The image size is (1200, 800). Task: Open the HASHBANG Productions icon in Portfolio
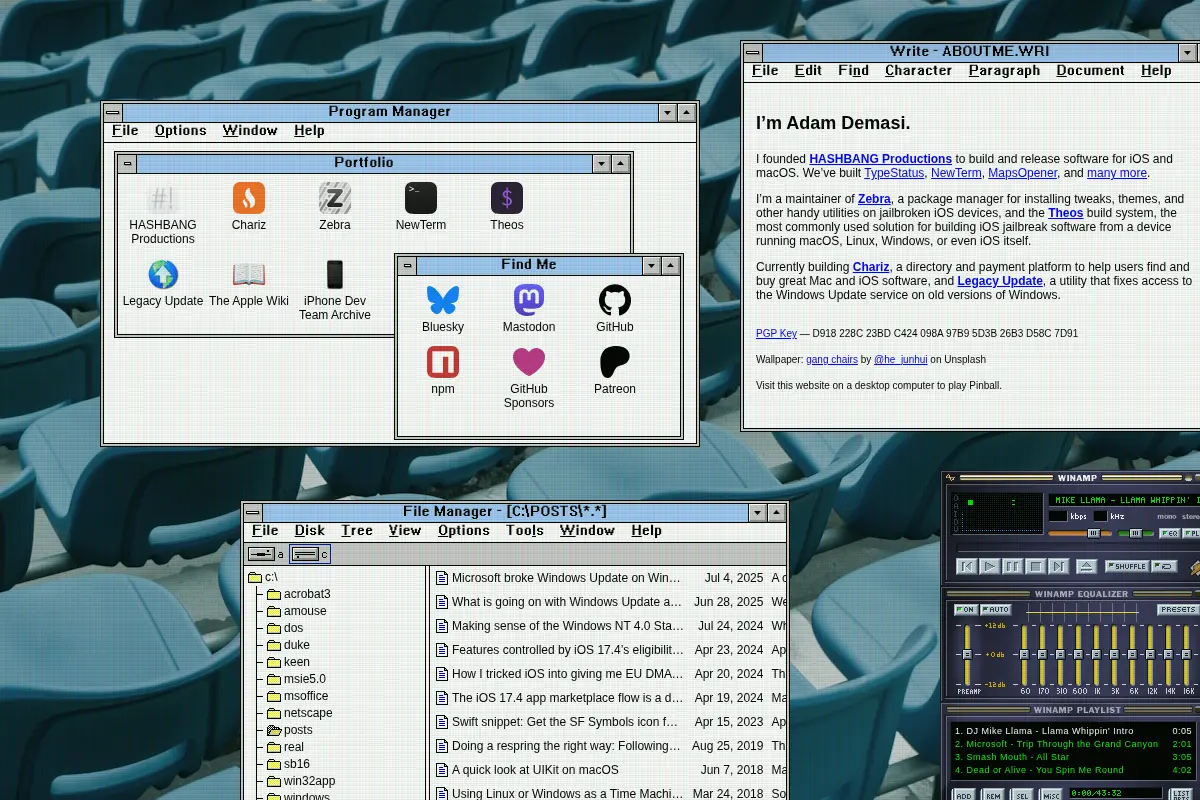tap(163, 213)
